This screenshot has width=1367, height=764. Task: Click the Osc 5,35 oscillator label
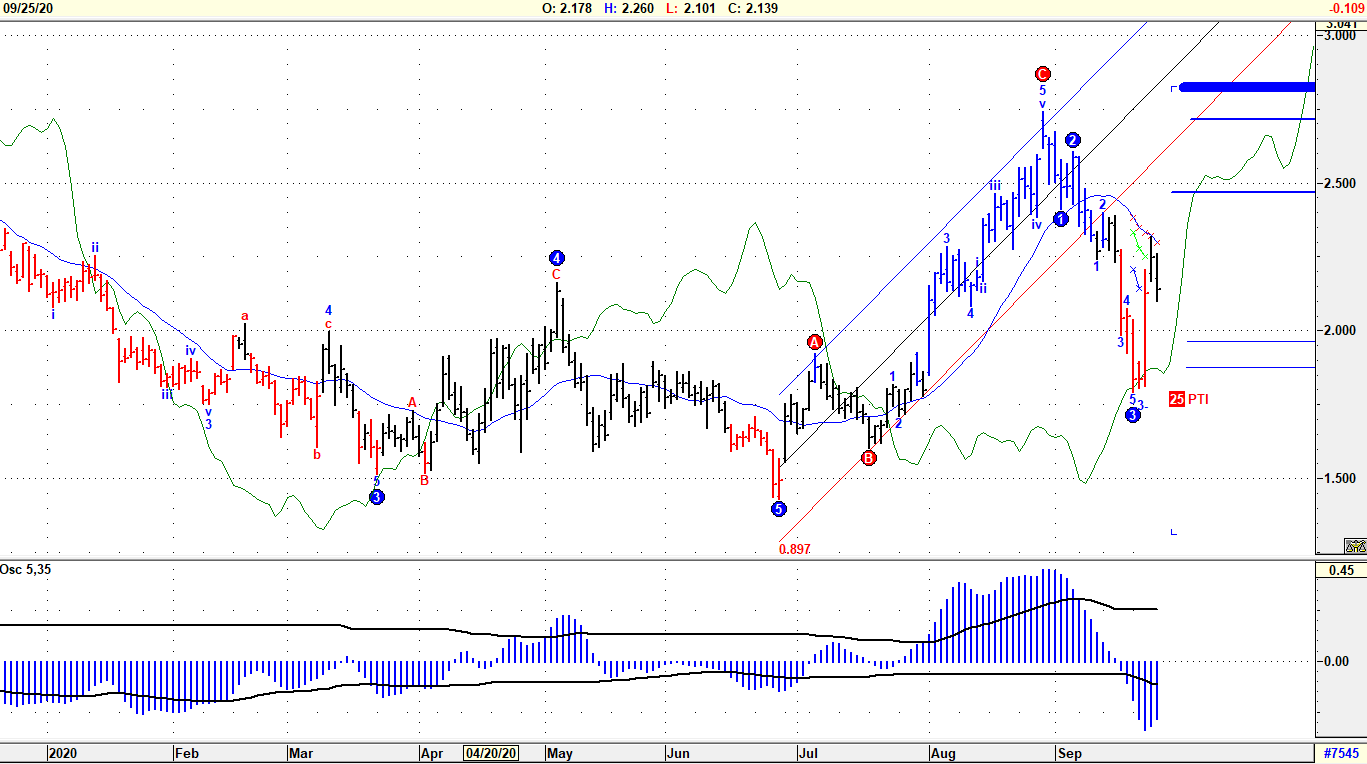24,571
